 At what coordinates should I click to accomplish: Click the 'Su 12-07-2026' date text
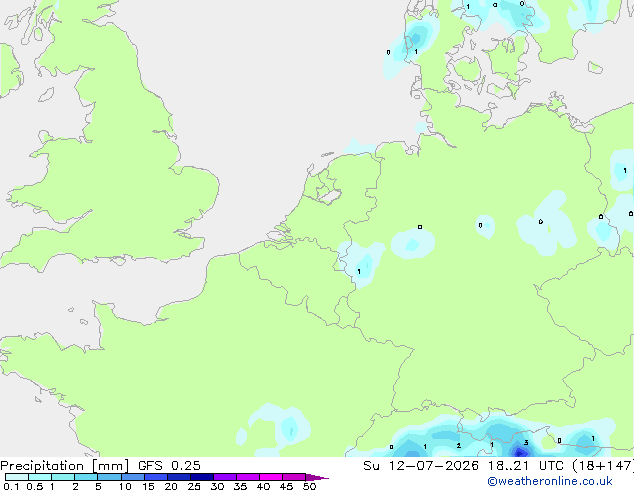(x=421, y=466)
